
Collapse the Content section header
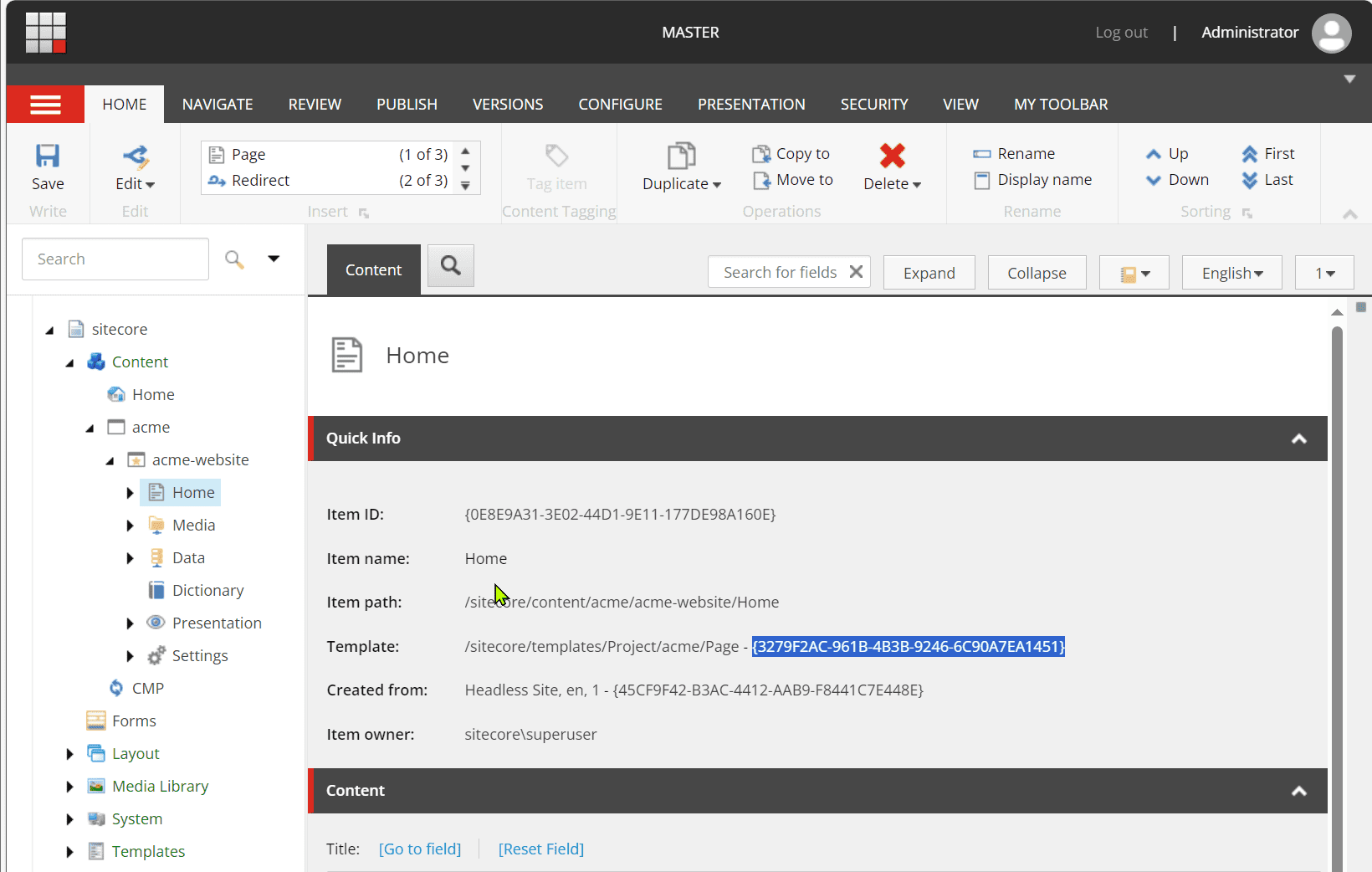[x=1298, y=791]
